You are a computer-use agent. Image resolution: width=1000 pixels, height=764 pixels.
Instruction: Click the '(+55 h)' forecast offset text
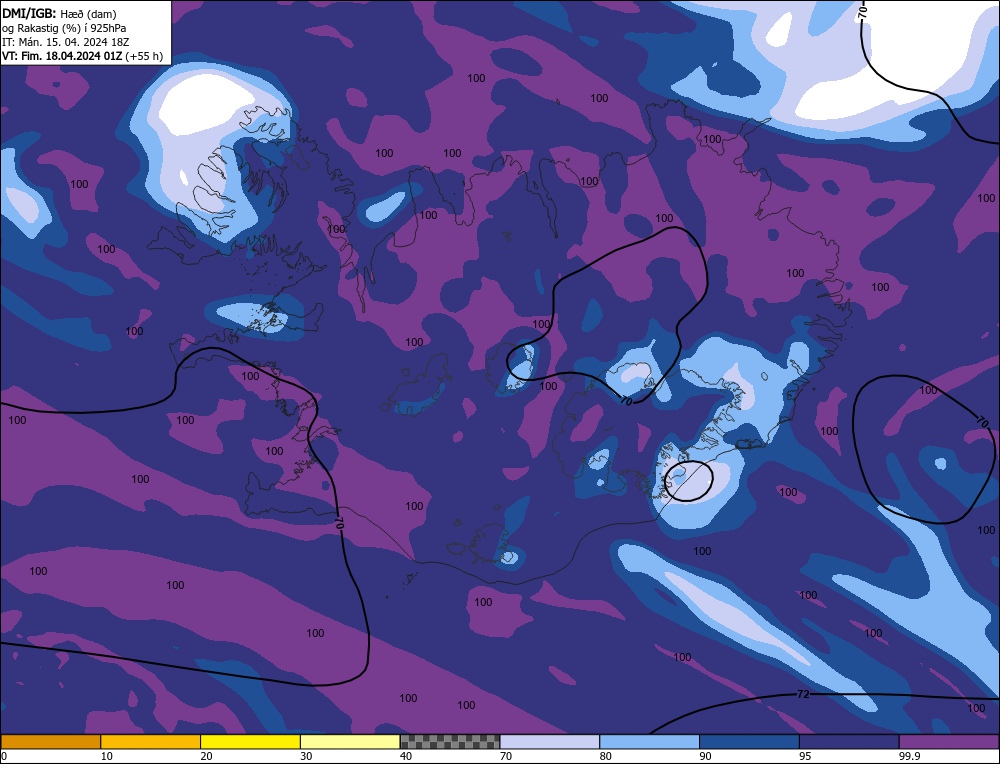point(144,56)
